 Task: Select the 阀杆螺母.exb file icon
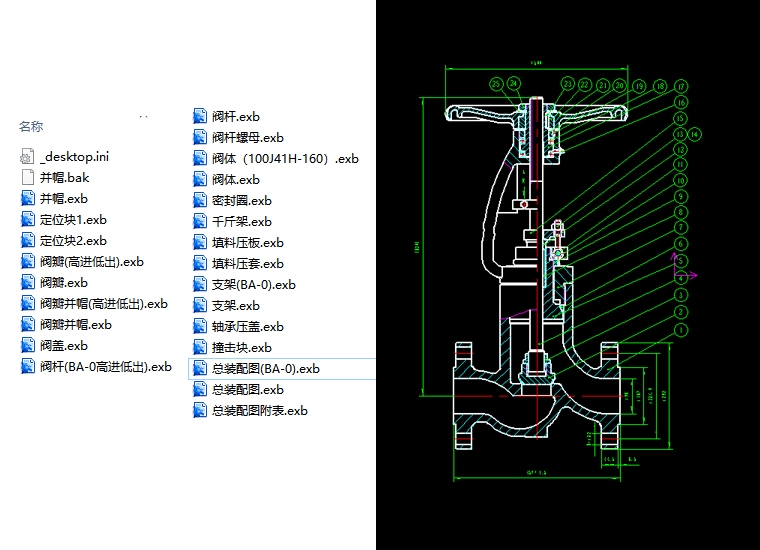click(200, 137)
